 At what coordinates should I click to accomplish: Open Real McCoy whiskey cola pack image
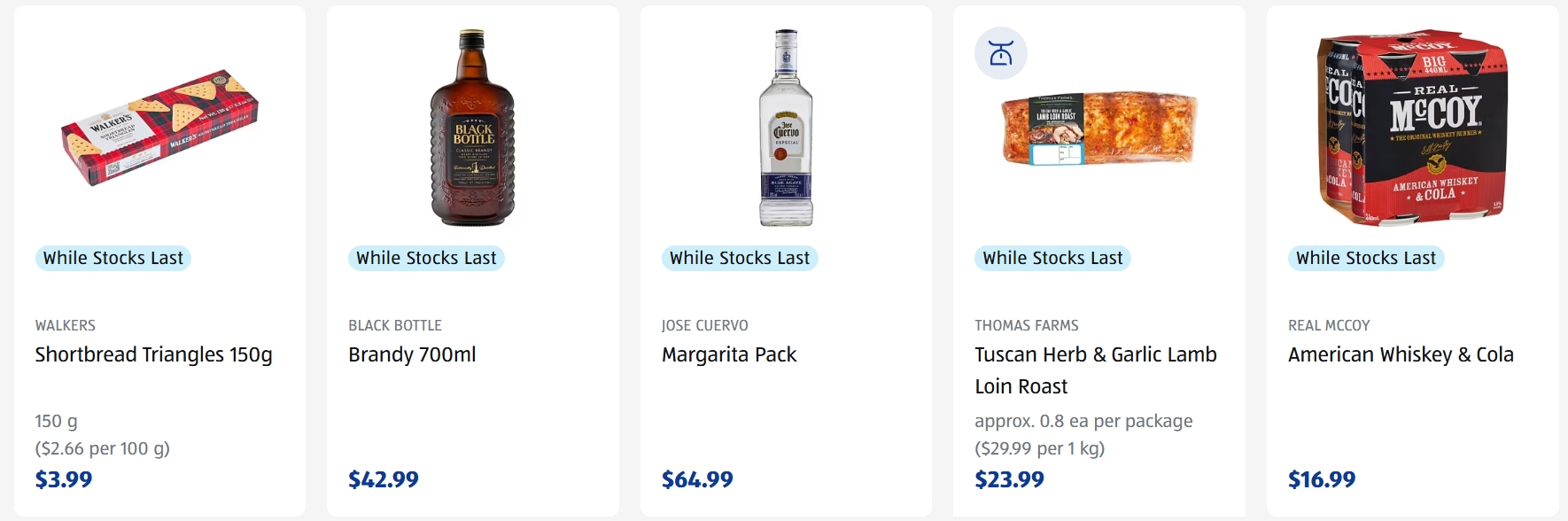(1412, 127)
